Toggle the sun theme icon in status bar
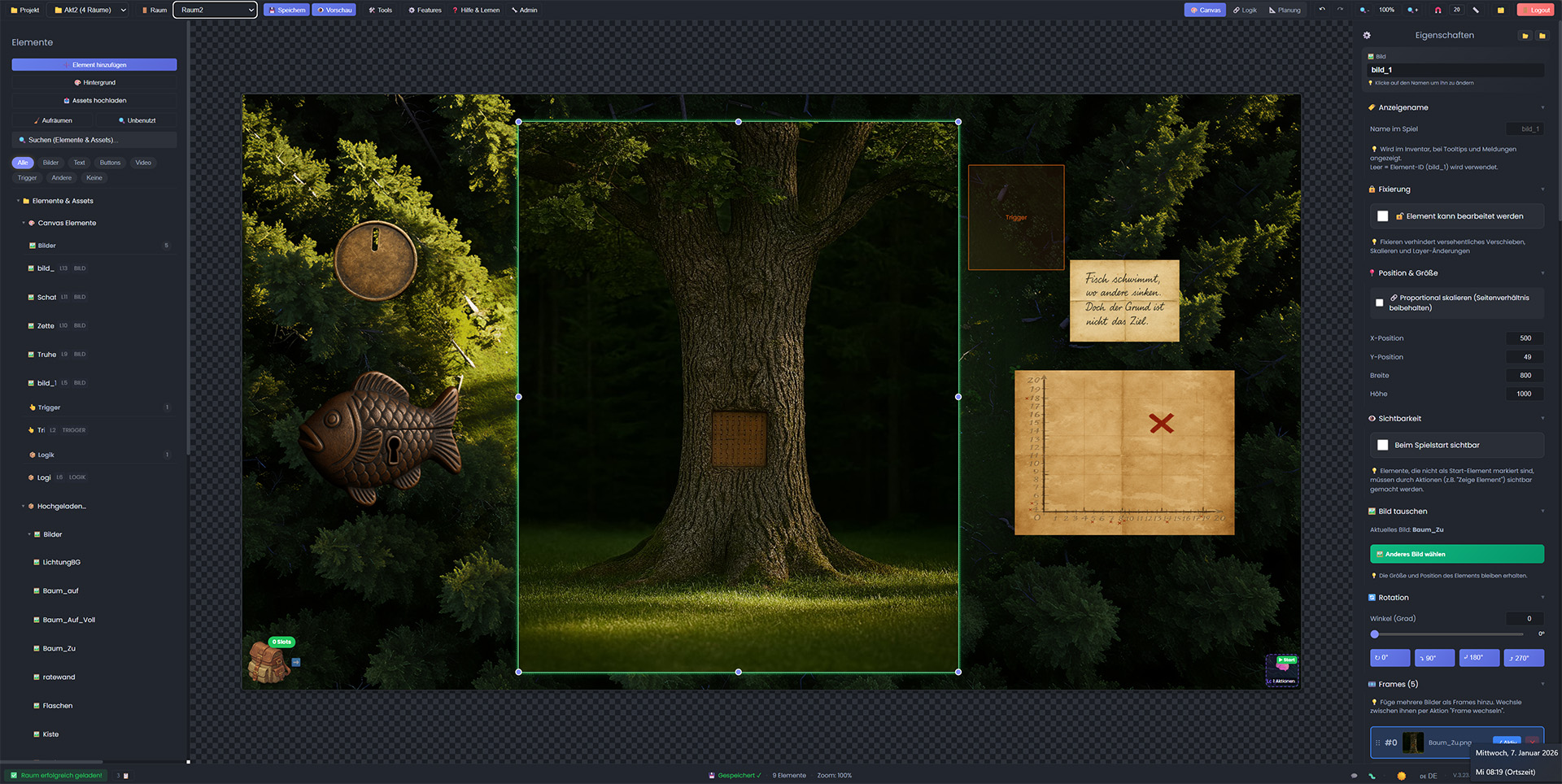This screenshot has width=1562, height=784. 1401,776
